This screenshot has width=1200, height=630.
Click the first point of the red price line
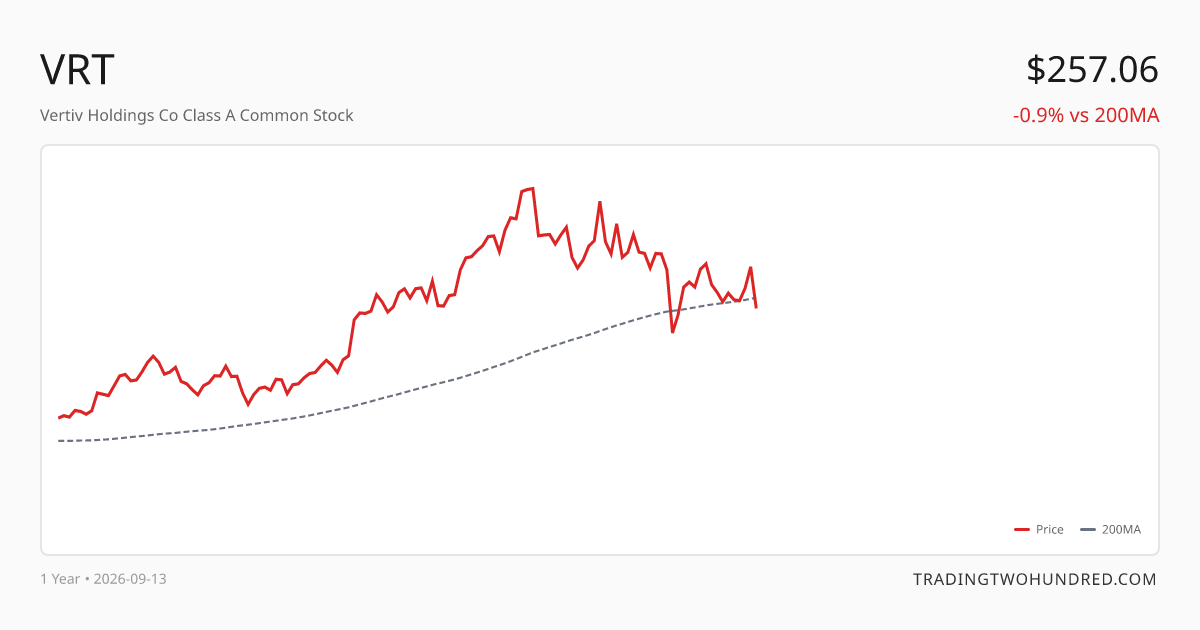pyautogui.click(x=59, y=418)
